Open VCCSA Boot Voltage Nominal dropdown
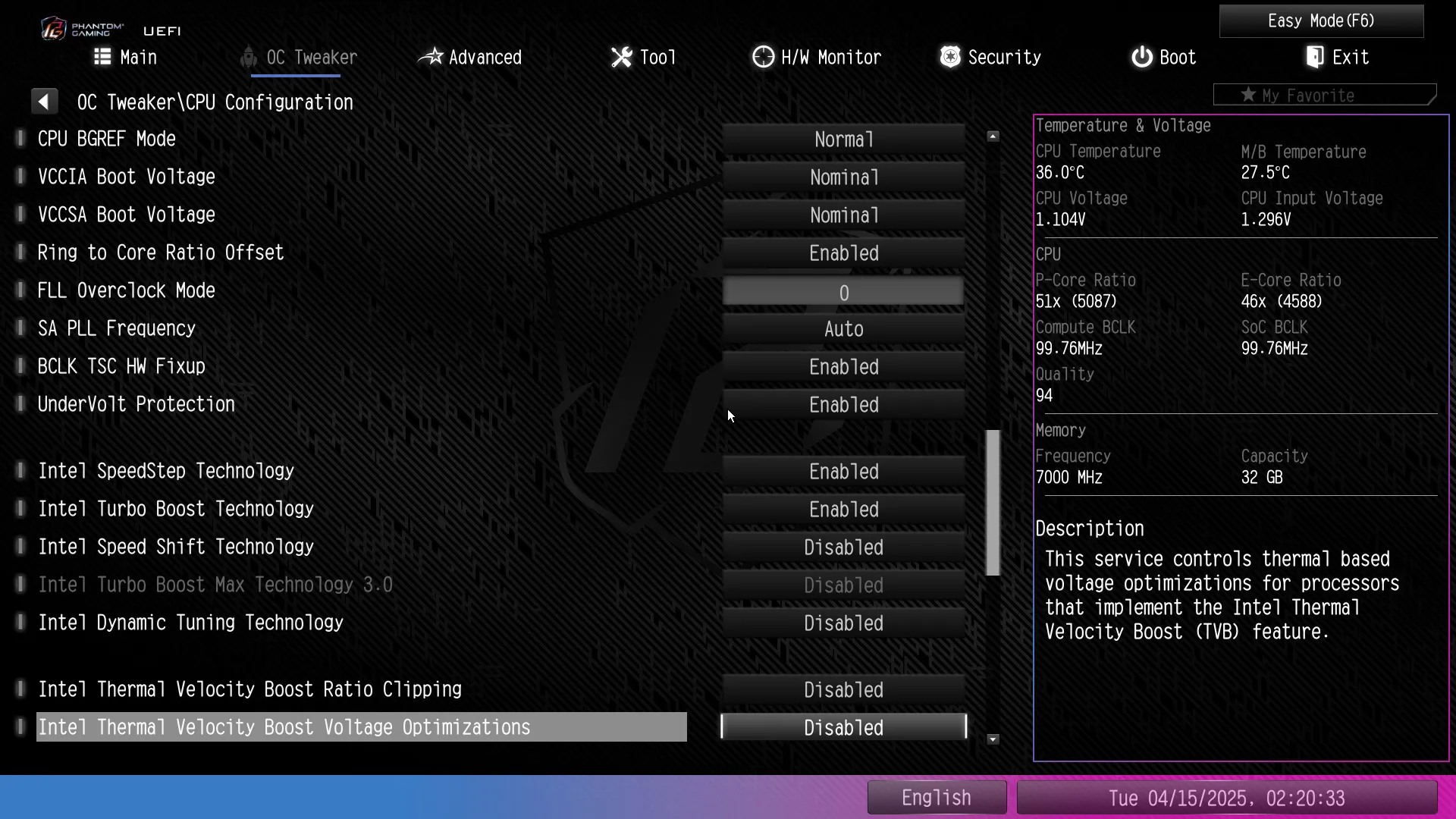This screenshot has width=1456, height=819. click(843, 215)
